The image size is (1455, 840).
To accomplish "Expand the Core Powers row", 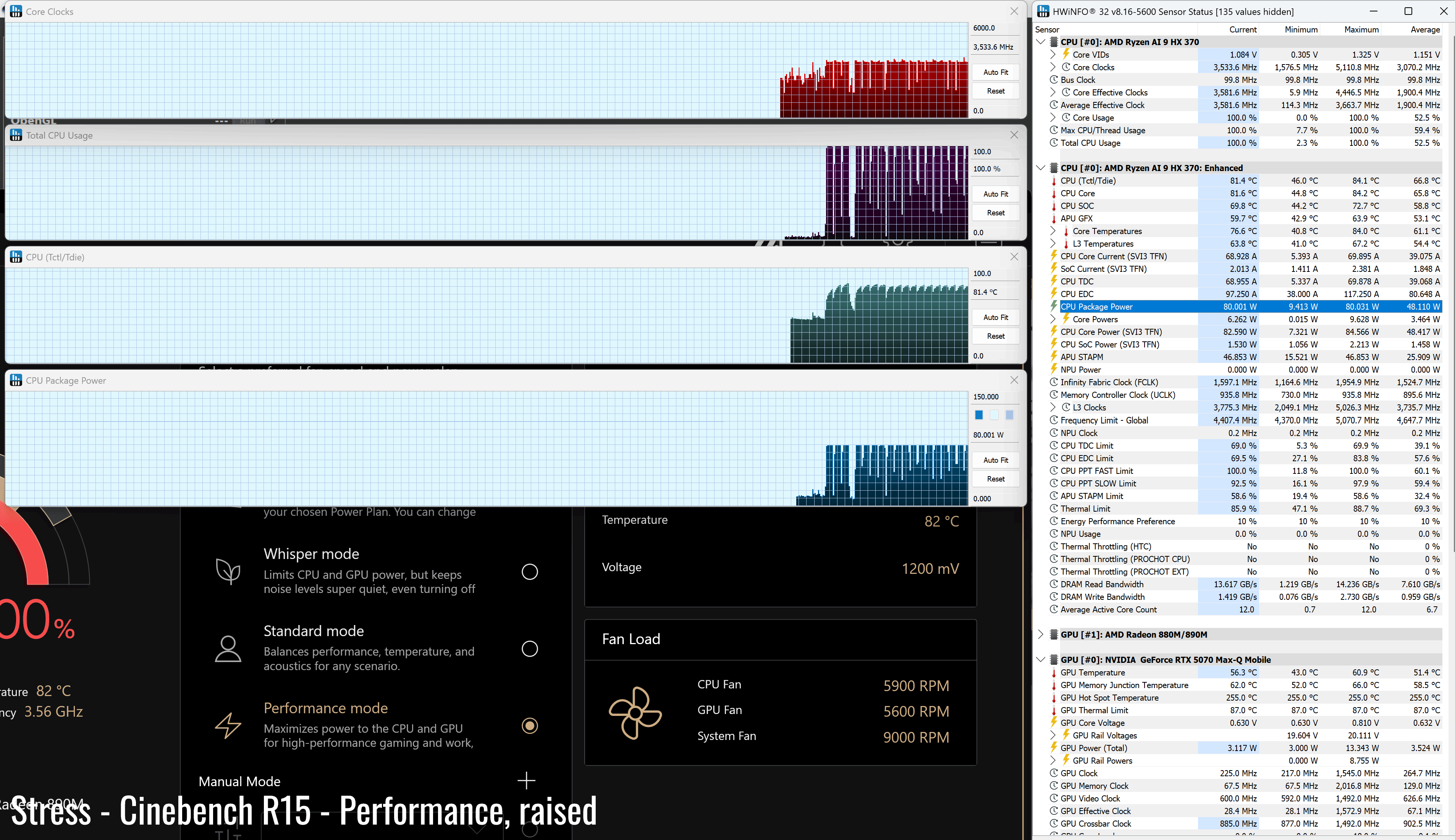I will coord(1053,319).
